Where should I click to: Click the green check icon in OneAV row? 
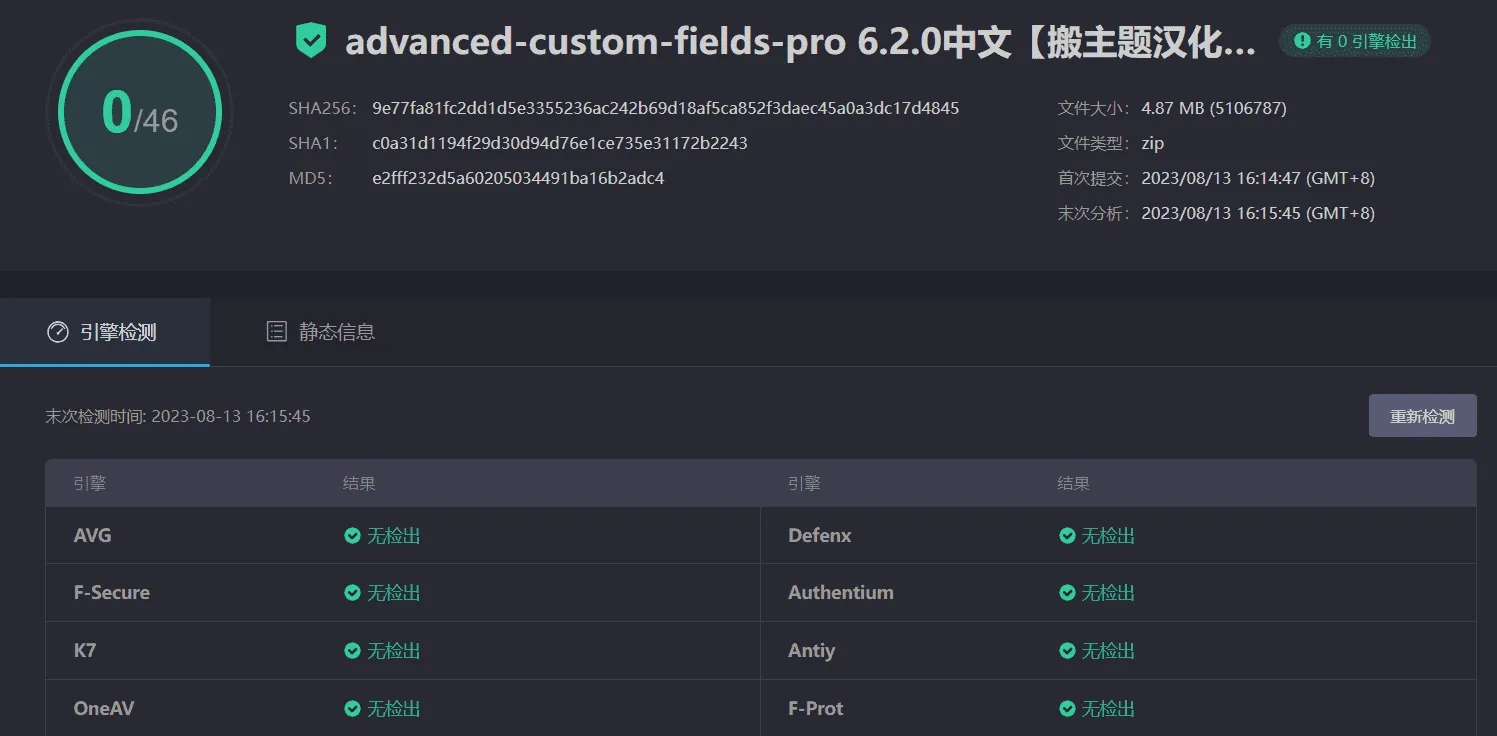click(x=352, y=709)
